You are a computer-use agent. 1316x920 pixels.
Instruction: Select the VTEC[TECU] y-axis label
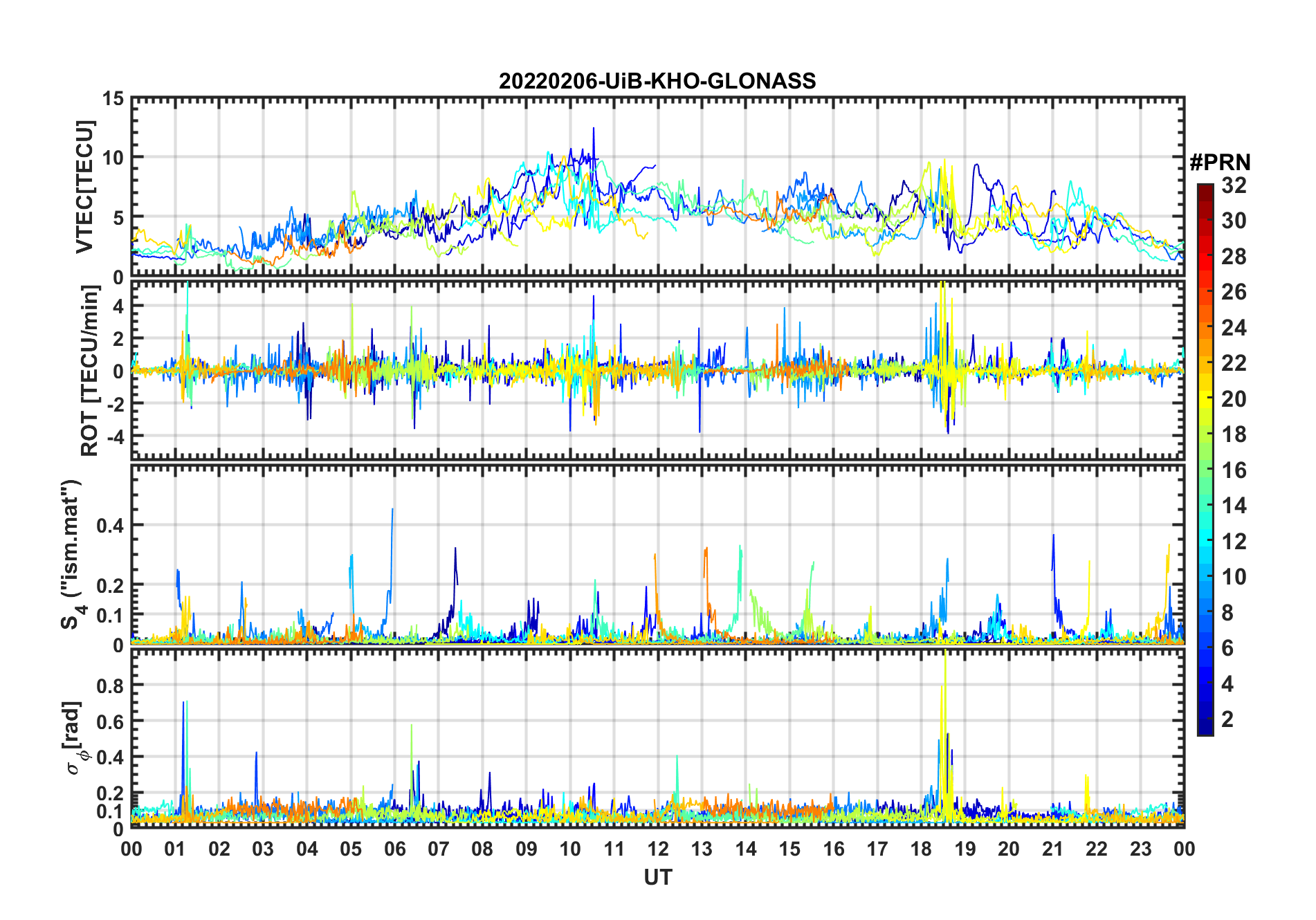tap(84, 187)
